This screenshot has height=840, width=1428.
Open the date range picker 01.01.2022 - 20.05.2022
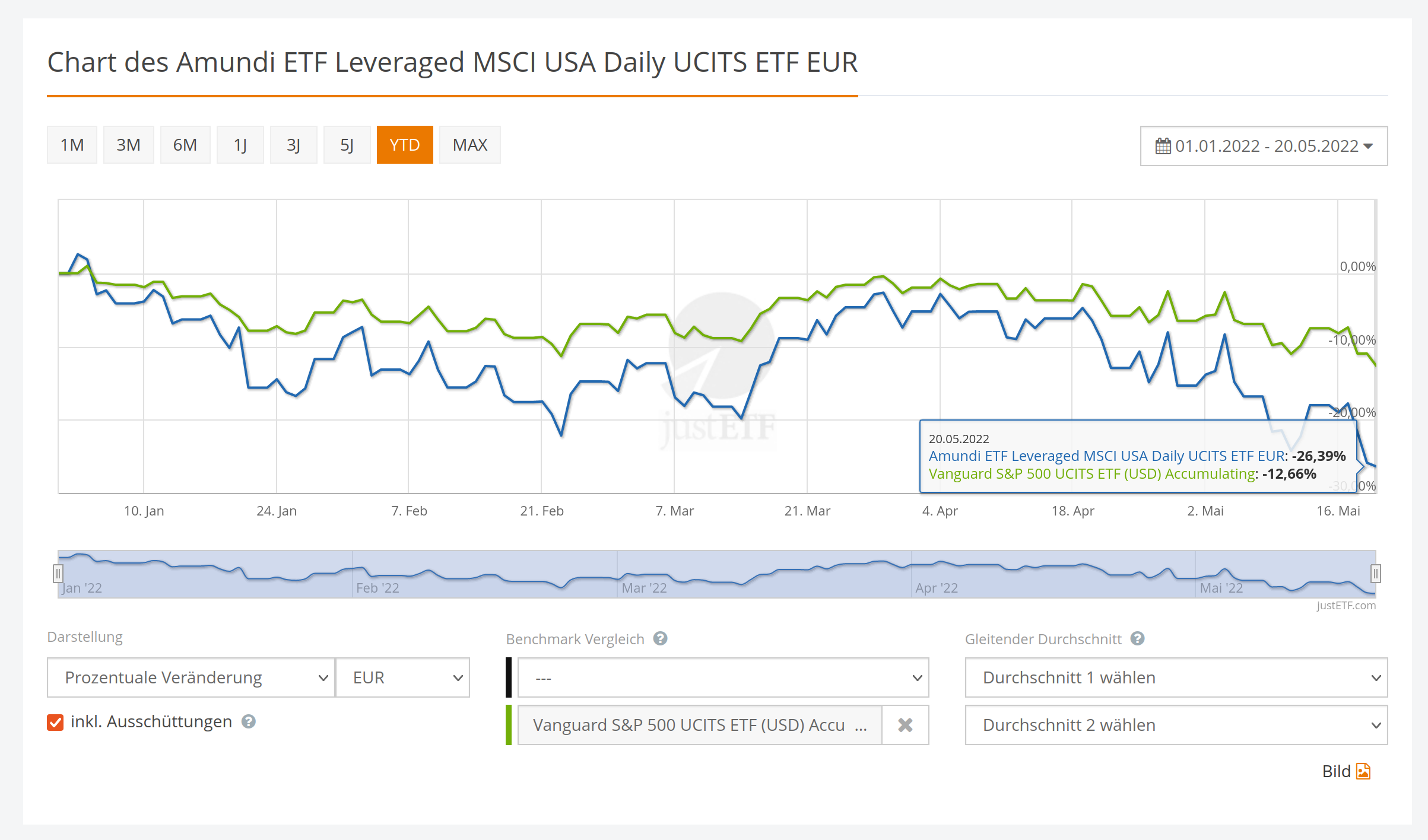[x=1264, y=146]
